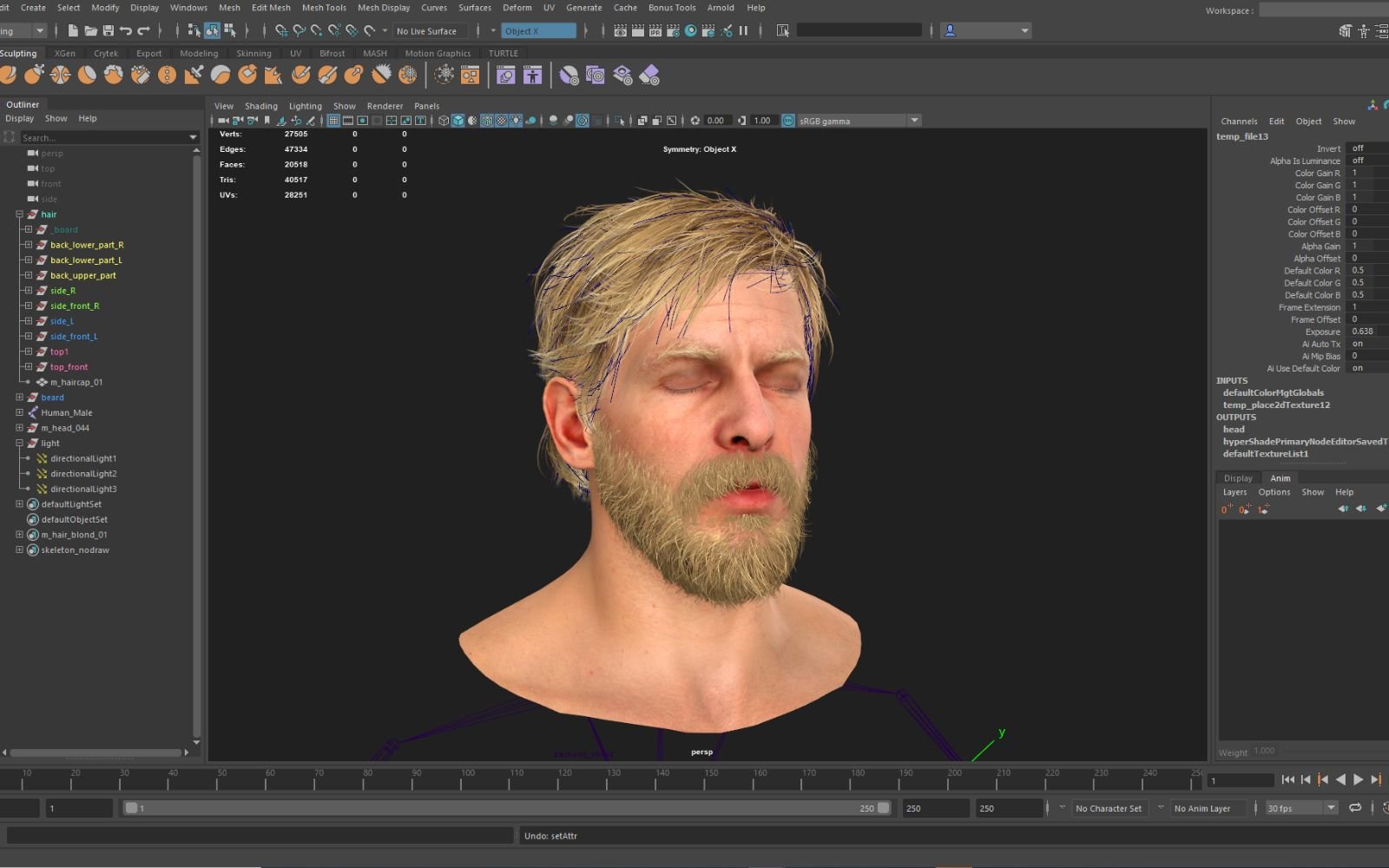
Task: Open the sRGB gamma view transform dropdown
Action: (914, 121)
